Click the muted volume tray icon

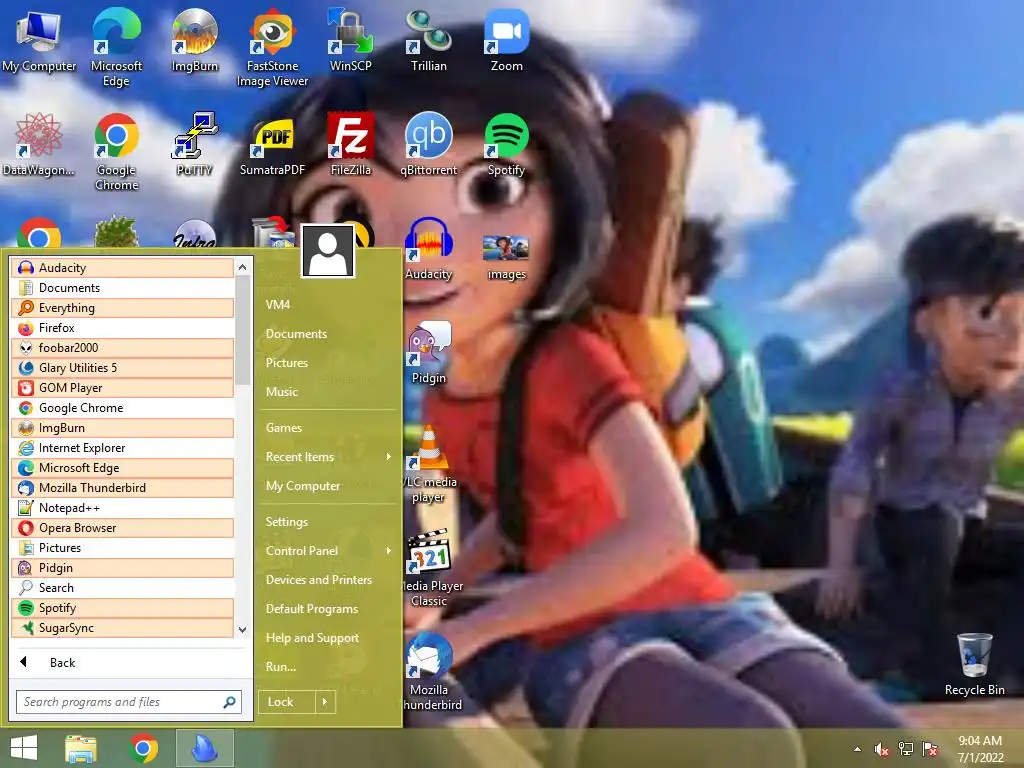click(x=882, y=749)
